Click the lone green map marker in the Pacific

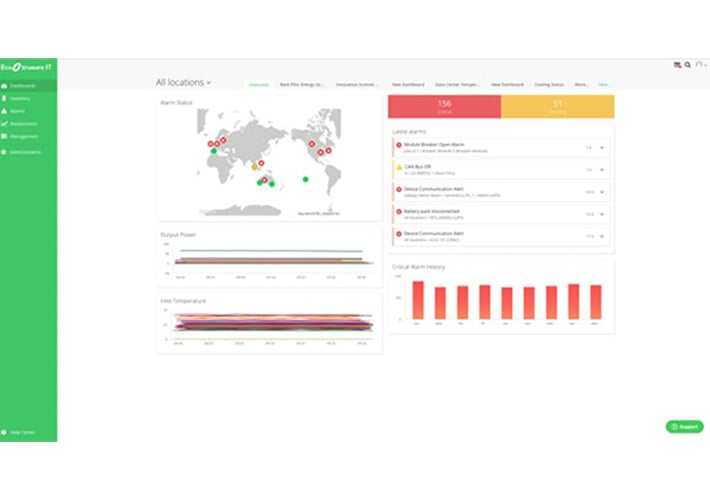(x=306, y=179)
